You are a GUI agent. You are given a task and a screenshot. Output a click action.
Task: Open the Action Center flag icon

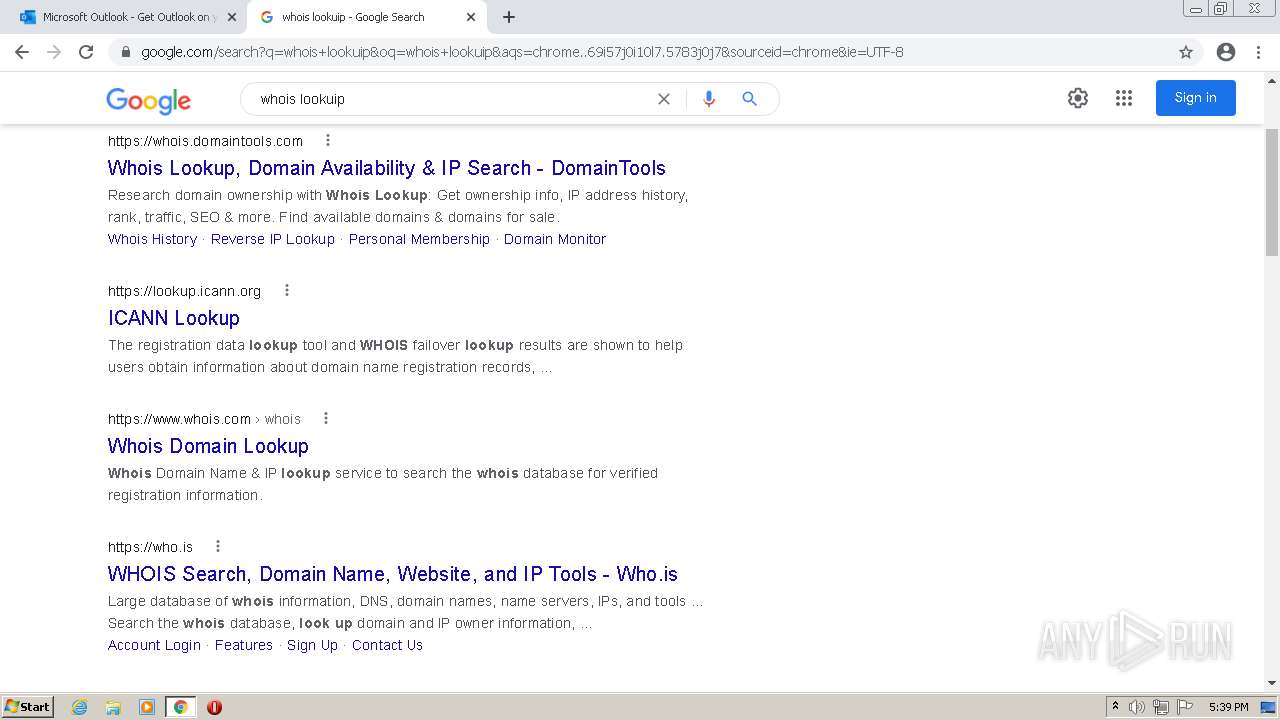[1185, 707]
